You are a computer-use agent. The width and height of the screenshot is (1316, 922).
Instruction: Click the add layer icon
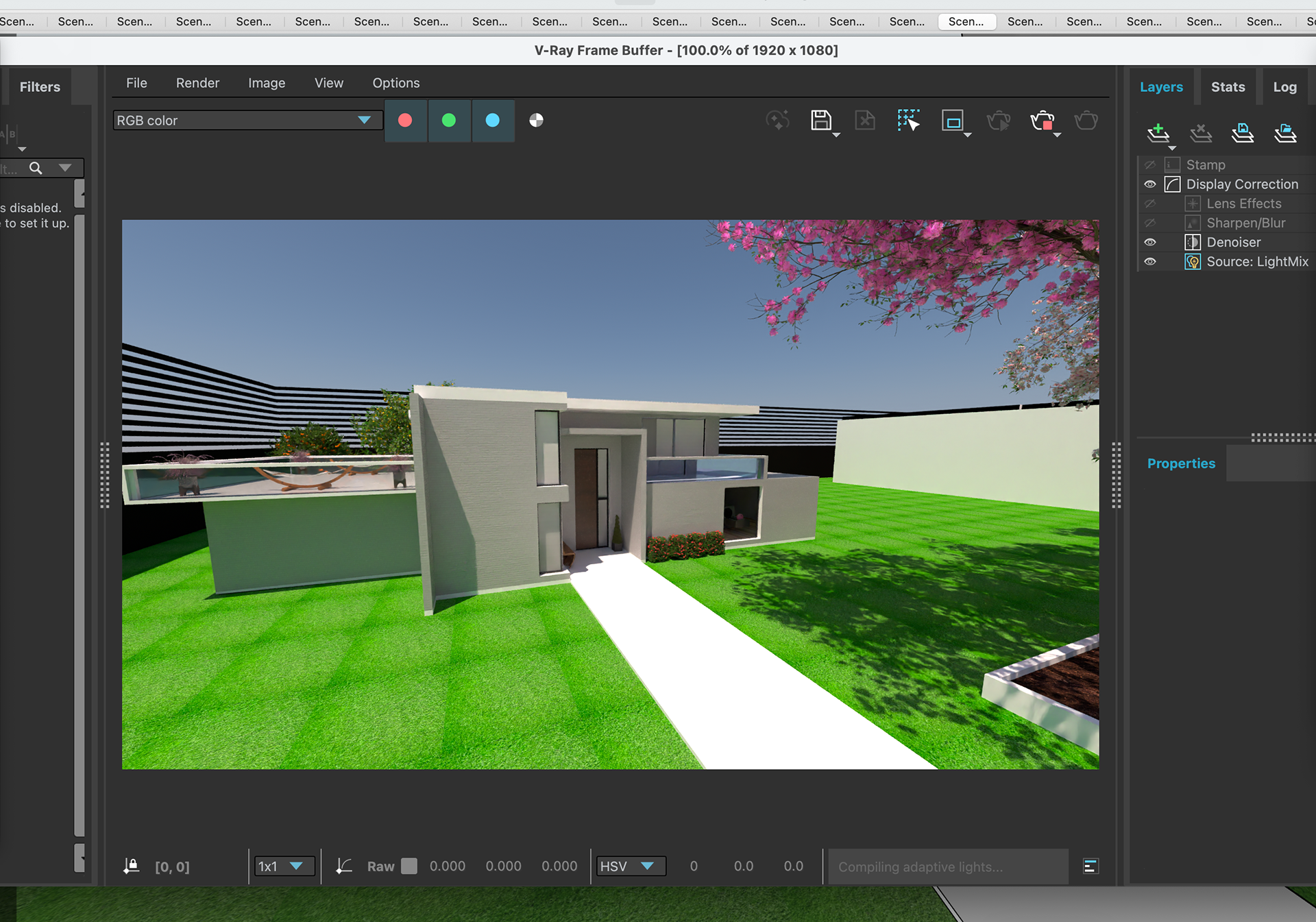[1158, 132]
